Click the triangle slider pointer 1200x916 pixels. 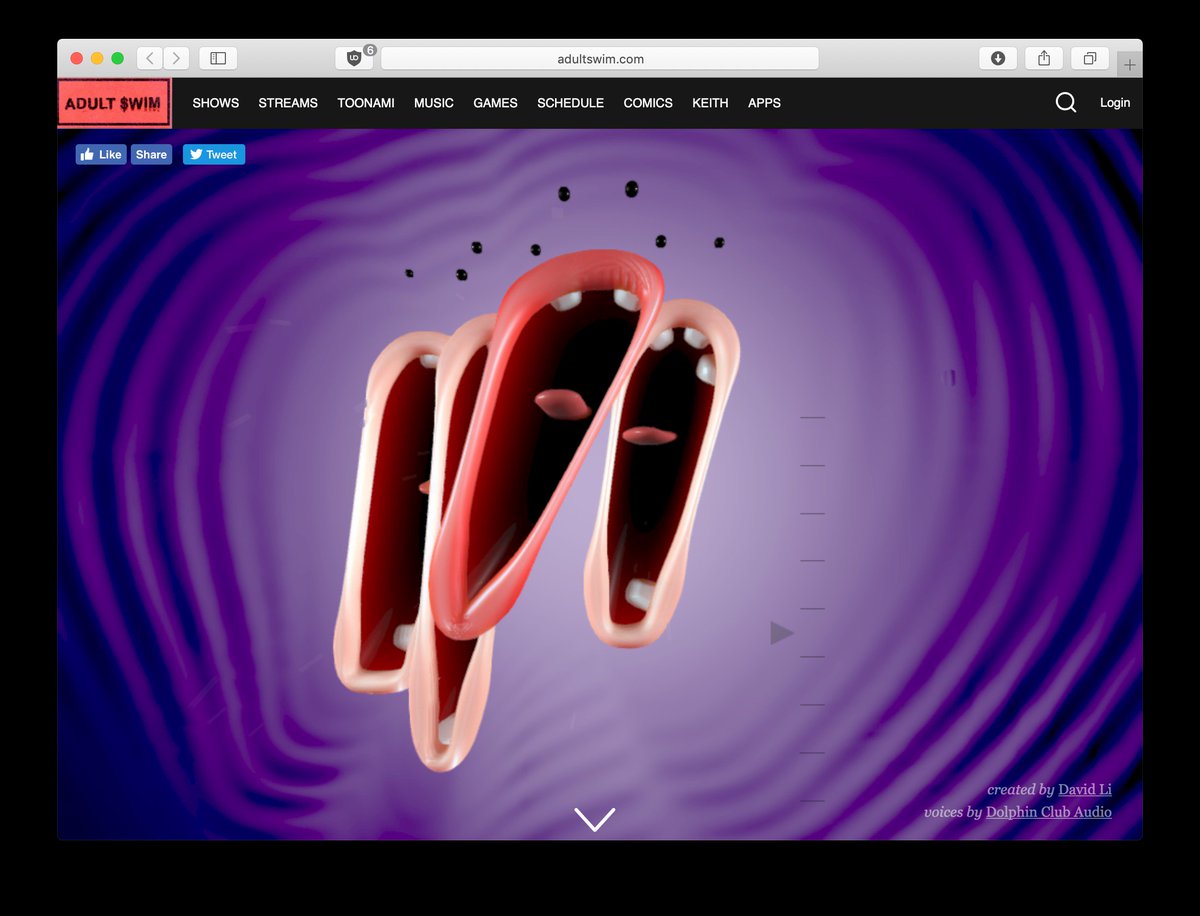[782, 633]
